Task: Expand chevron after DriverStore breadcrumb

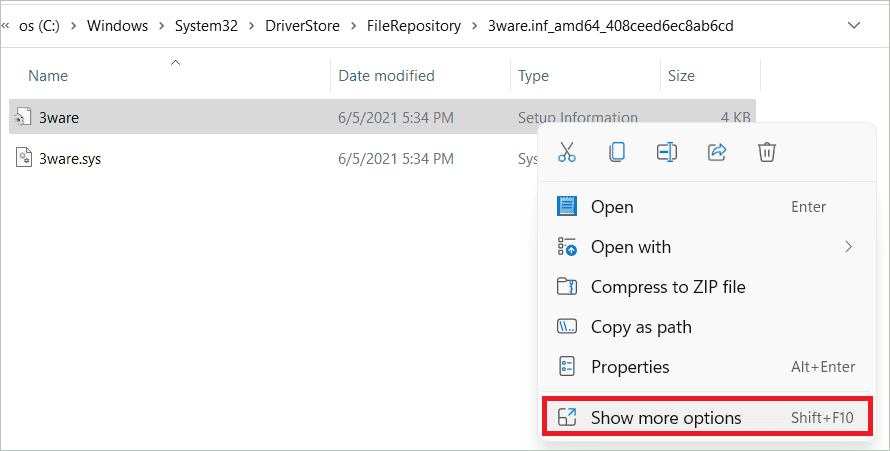Action: click(x=354, y=26)
